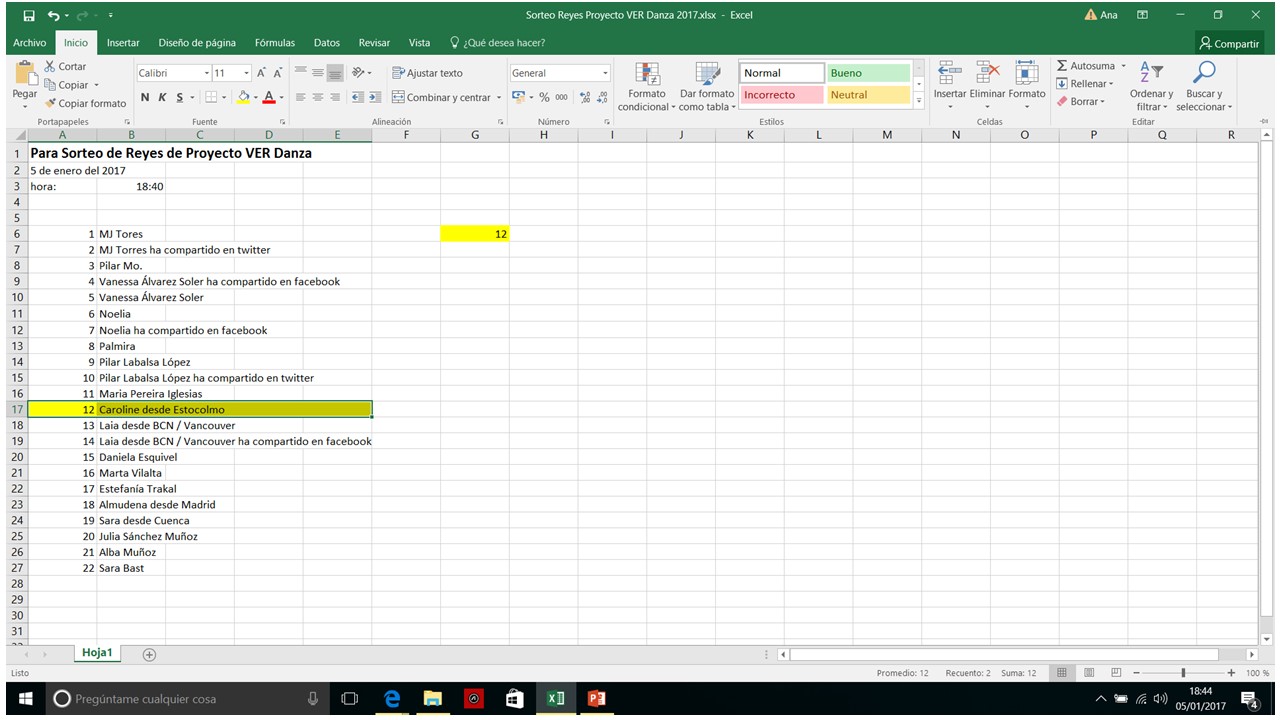Screen dimensions: 1280x720
Task: Open the Calibri font name dropdown
Action: coord(207,73)
